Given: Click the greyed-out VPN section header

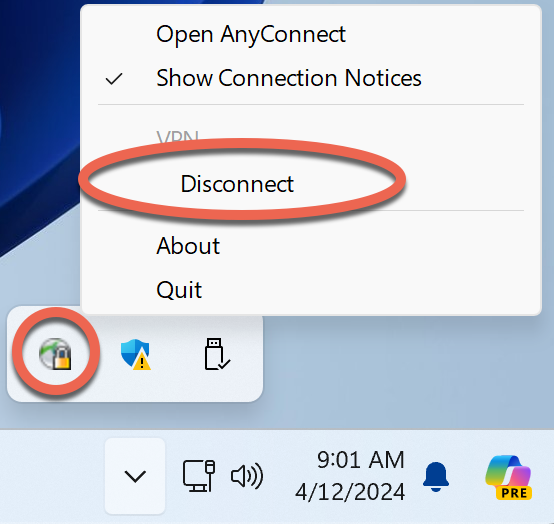Looking at the screenshot, I should pyautogui.click(x=178, y=136).
